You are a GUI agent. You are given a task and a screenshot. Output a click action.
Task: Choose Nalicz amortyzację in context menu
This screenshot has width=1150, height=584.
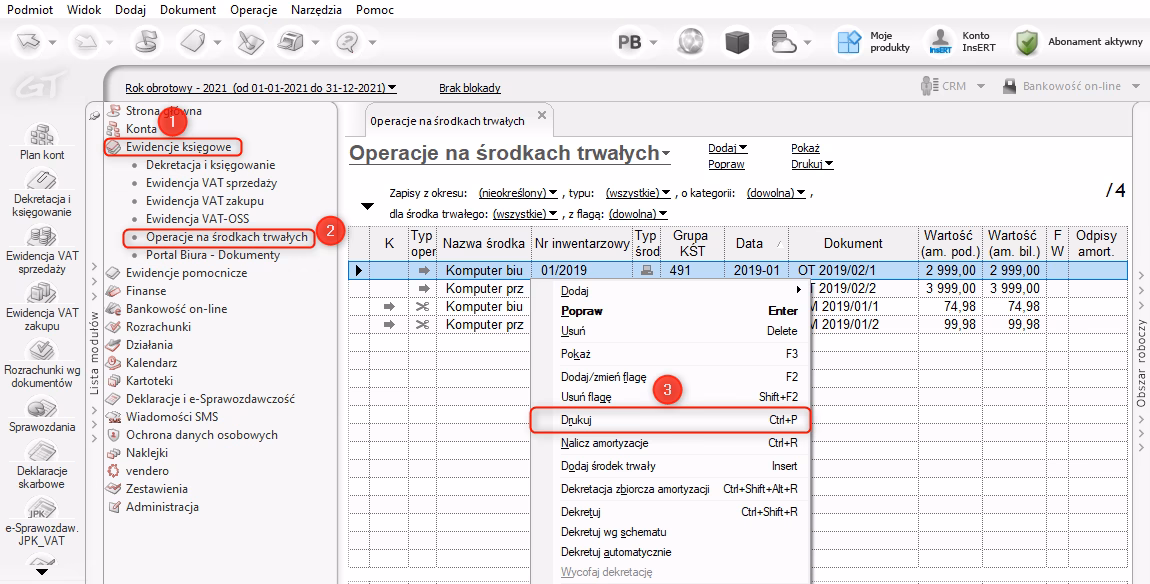pyautogui.click(x=604, y=443)
